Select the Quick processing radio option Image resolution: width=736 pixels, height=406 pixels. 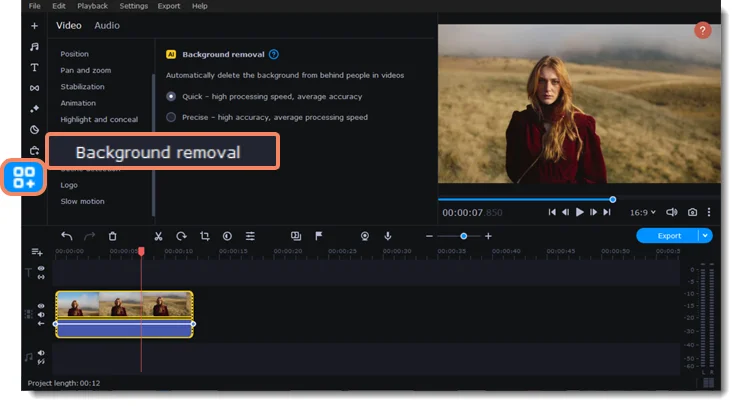pos(171,96)
